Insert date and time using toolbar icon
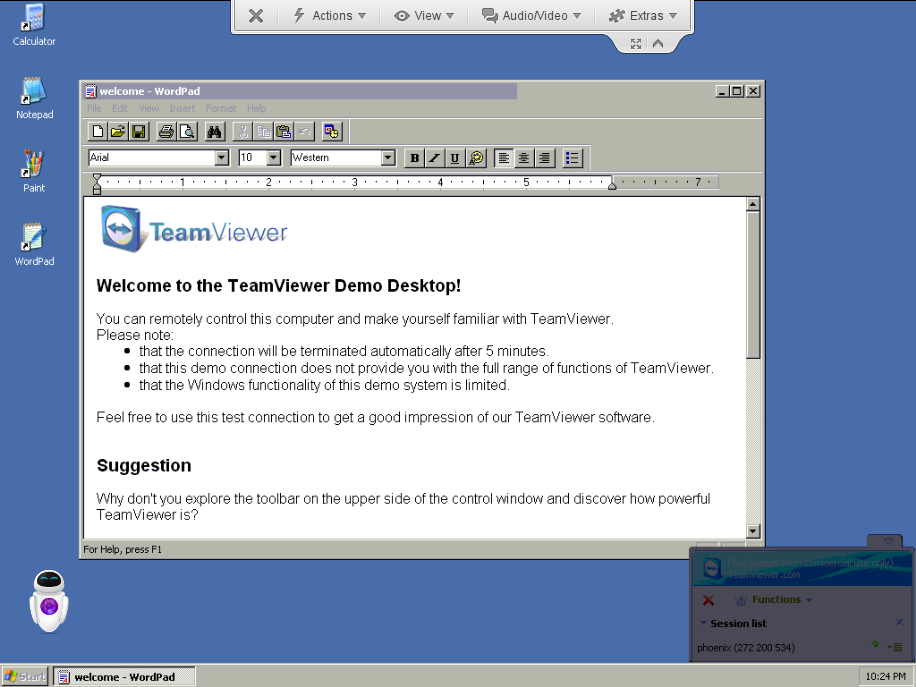 click(x=331, y=131)
